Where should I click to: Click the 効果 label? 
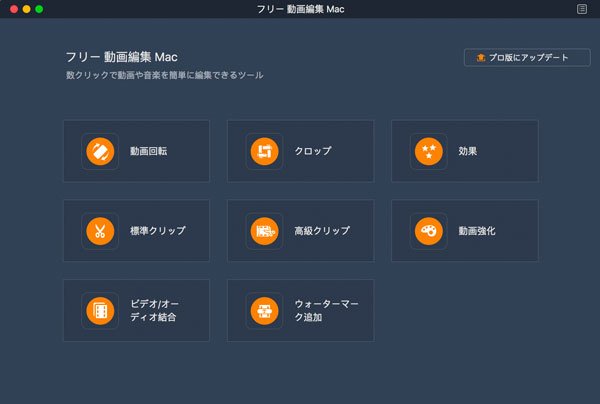(x=468, y=152)
